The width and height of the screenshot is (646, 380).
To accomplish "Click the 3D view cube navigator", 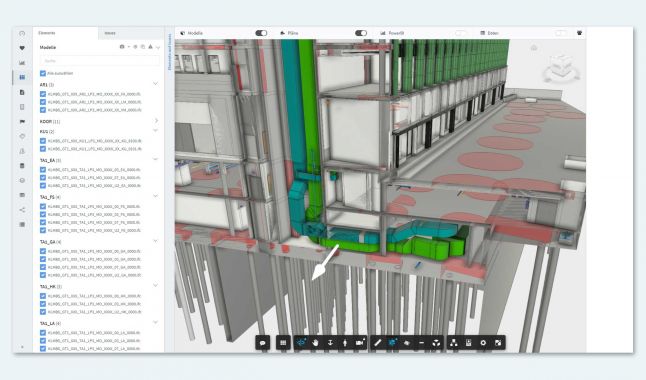I will [561, 68].
